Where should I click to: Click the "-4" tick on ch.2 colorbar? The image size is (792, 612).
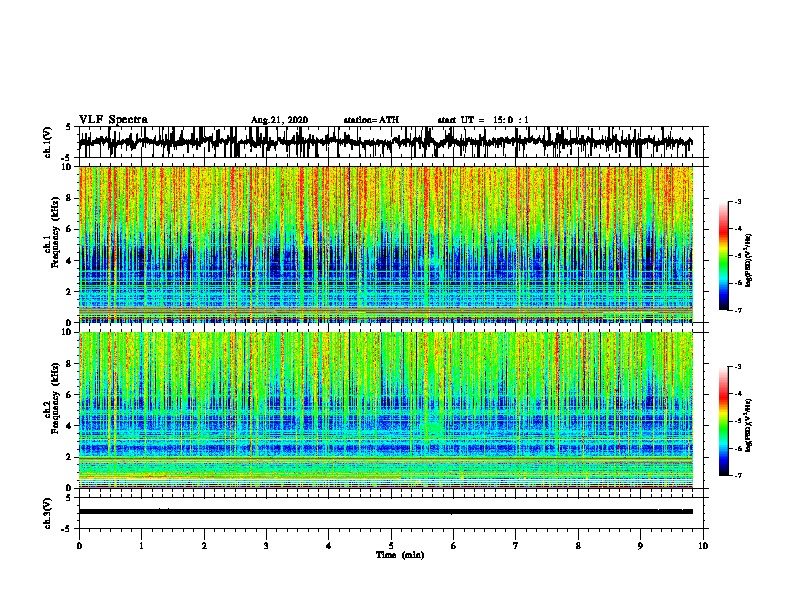coord(738,394)
